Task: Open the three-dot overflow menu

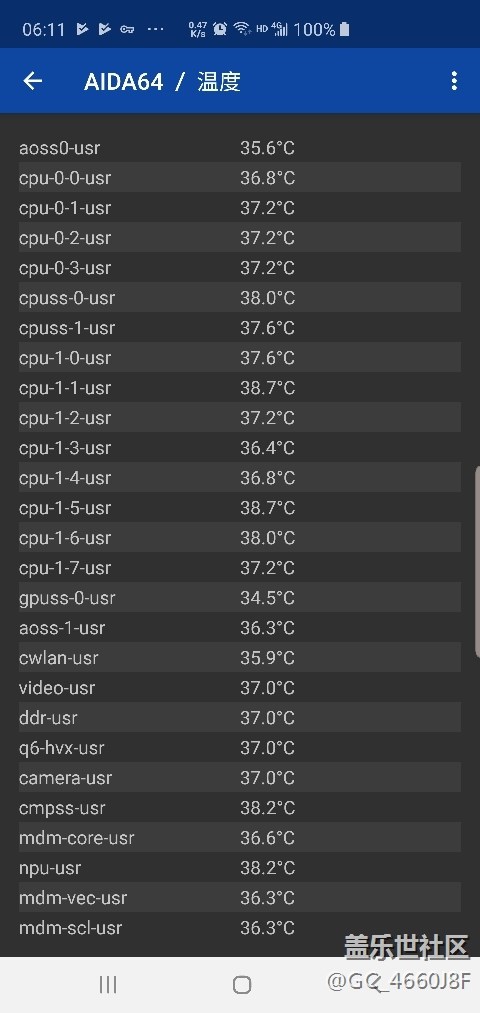Action: tap(454, 81)
